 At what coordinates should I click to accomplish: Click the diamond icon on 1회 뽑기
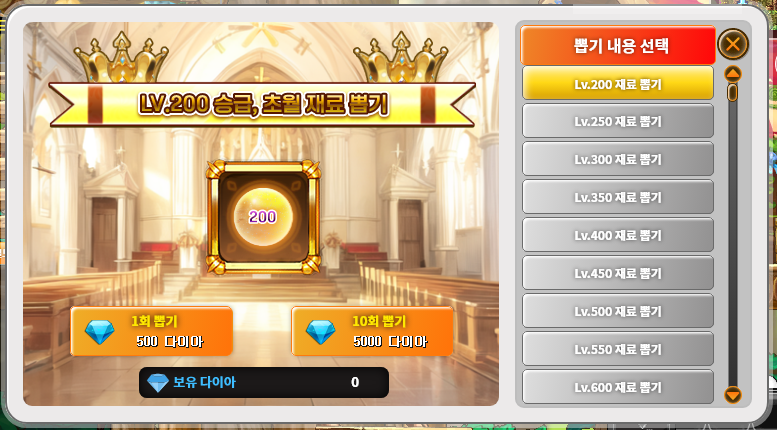100,332
